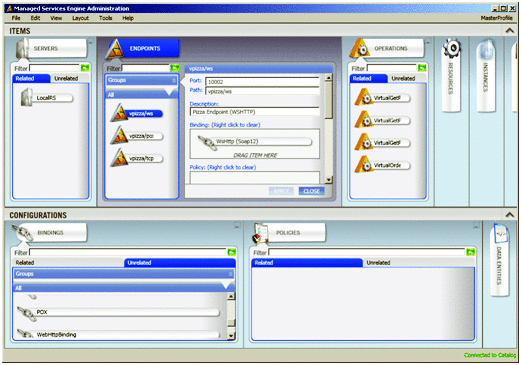Click the Bindings Filter input
Viewport: 521px width, 365px height.
128,252
